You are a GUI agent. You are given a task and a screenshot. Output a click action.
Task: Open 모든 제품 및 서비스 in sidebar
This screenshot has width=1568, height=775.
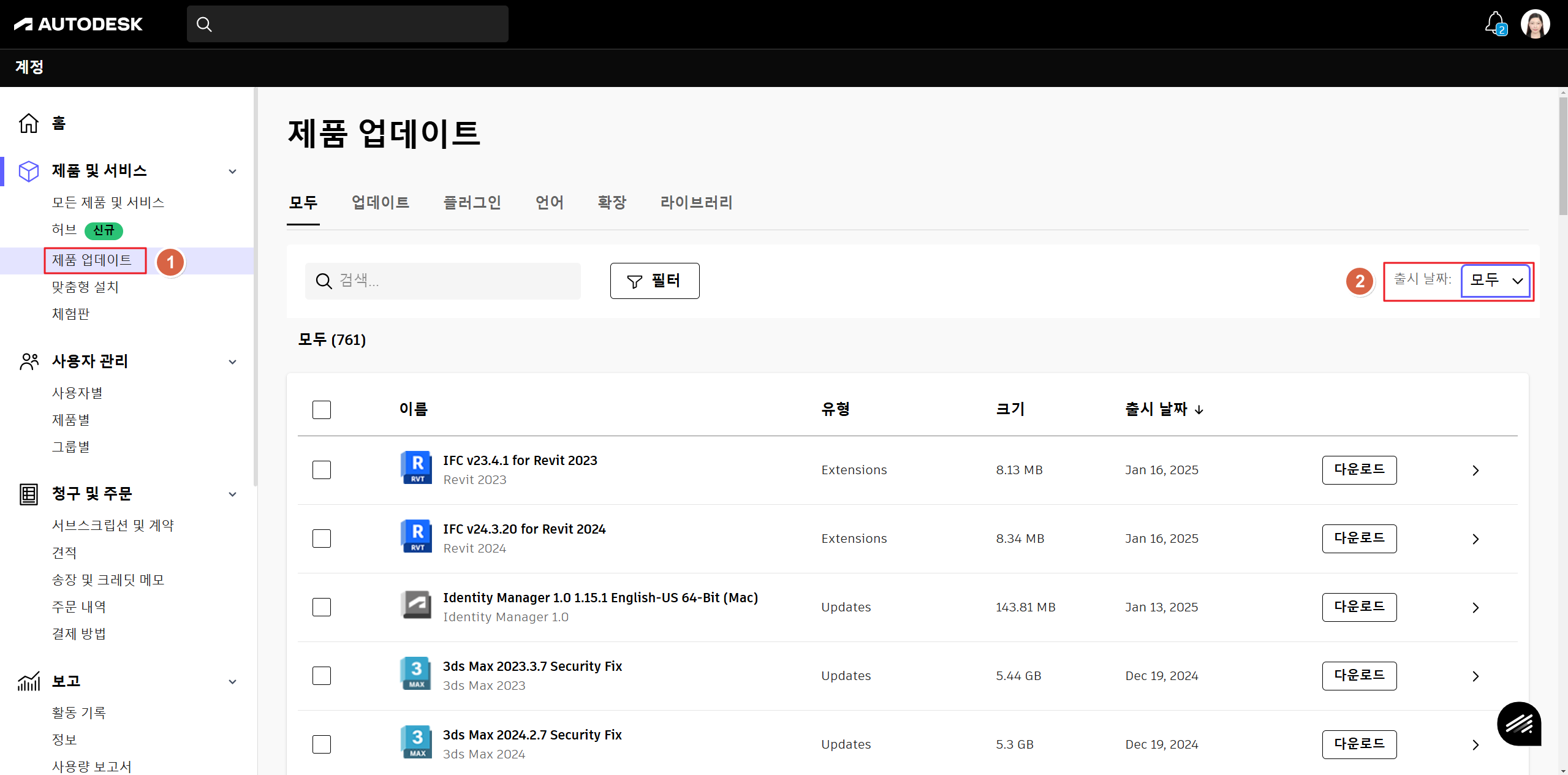(x=108, y=203)
